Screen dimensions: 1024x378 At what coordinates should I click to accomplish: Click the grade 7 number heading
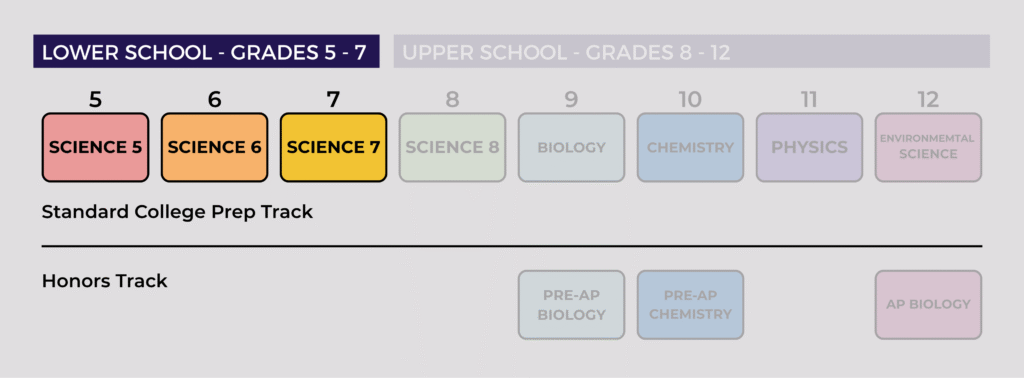[333, 100]
